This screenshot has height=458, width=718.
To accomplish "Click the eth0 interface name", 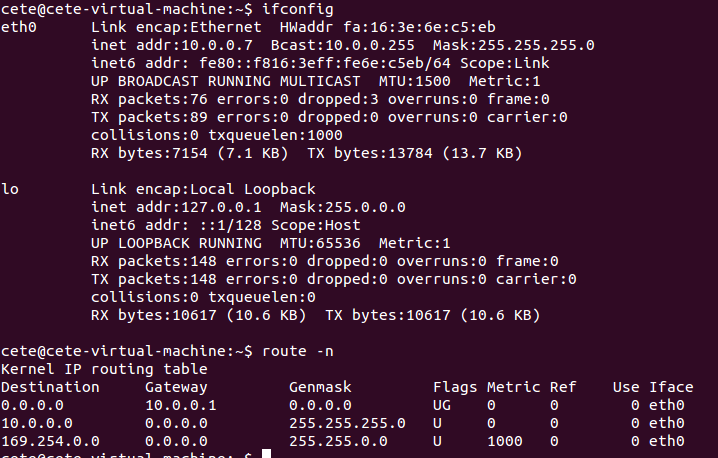I will pos(19,27).
